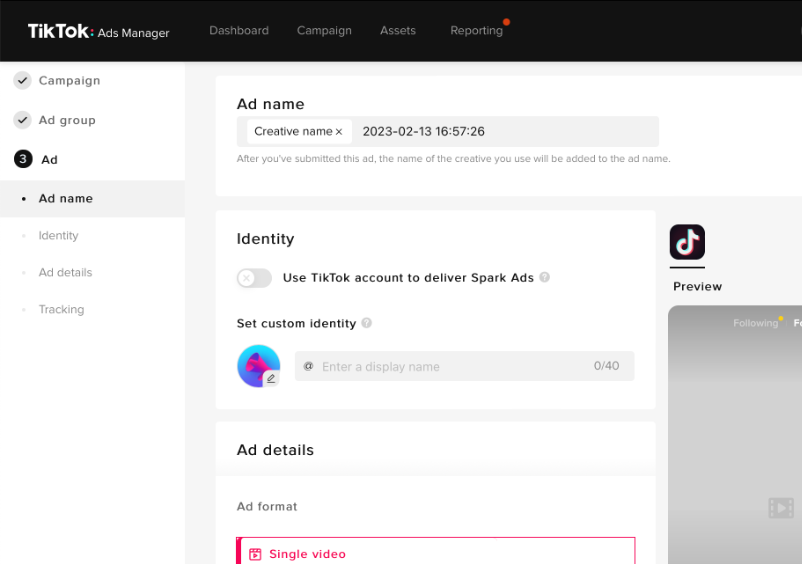Image resolution: width=802 pixels, height=564 pixels.
Task: Jump to Identity section in sidebar
Action: tap(58, 236)
